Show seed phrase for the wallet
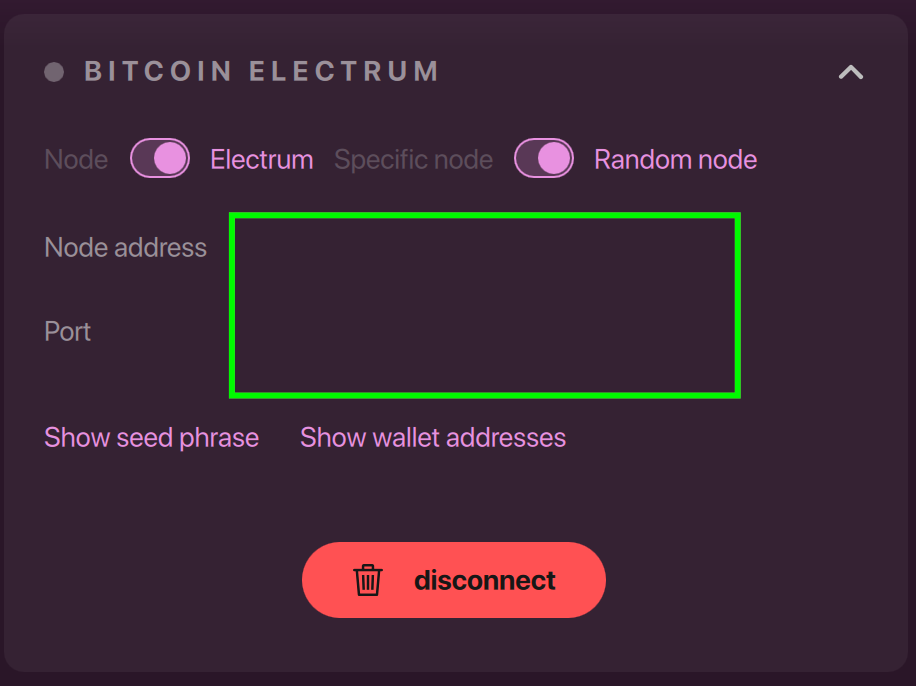916x686 pixels. pyautogui.click(x=151, y=437)
